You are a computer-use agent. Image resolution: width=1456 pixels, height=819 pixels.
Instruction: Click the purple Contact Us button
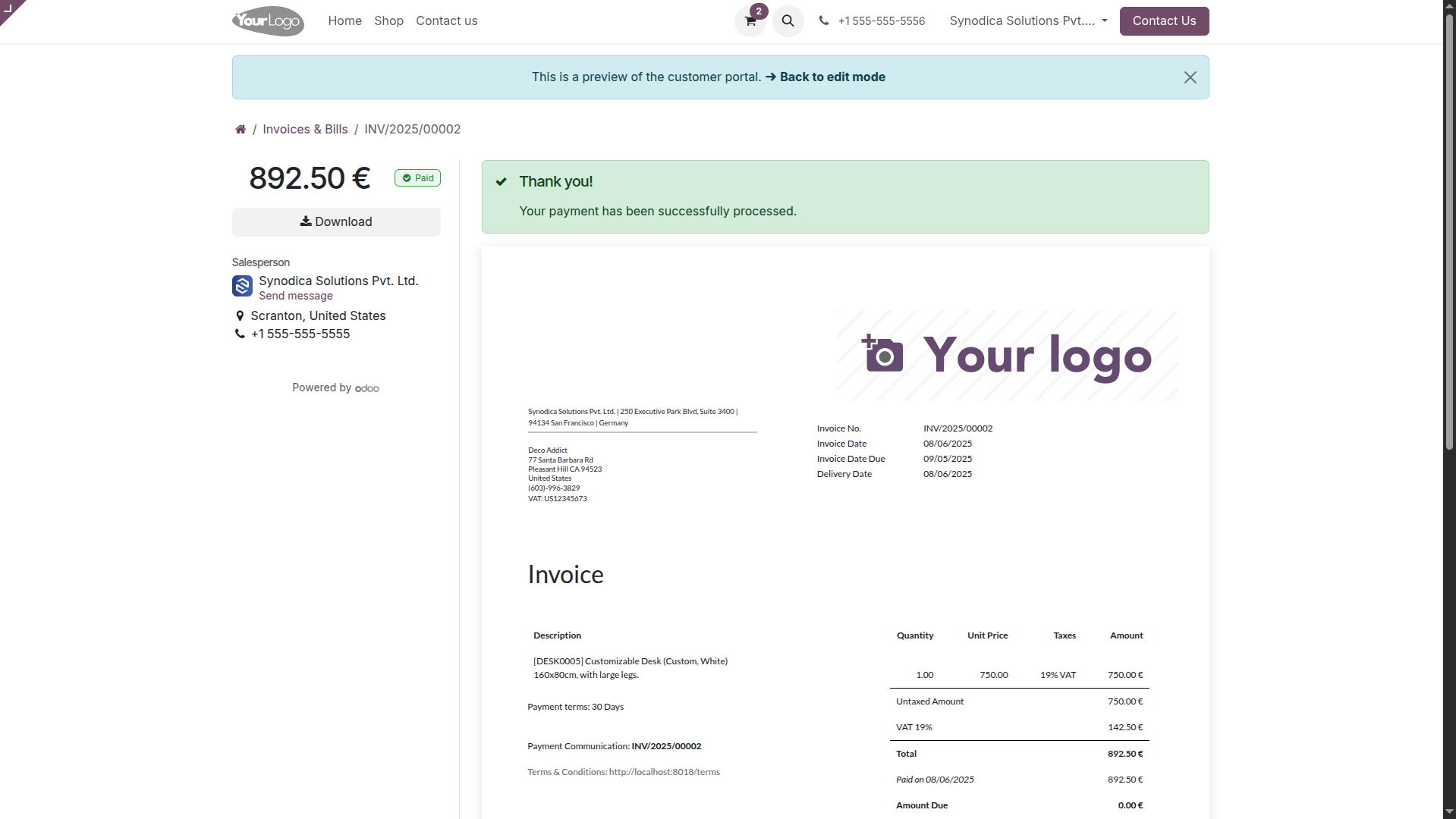[x=1164, y=21]
